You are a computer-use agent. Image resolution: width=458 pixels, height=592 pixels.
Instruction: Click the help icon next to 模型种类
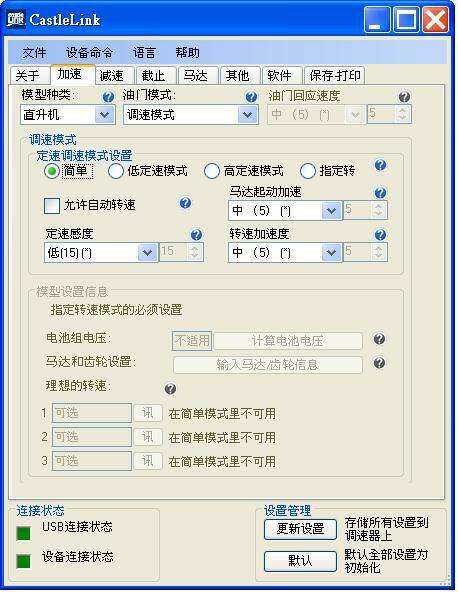click(108, 97)
